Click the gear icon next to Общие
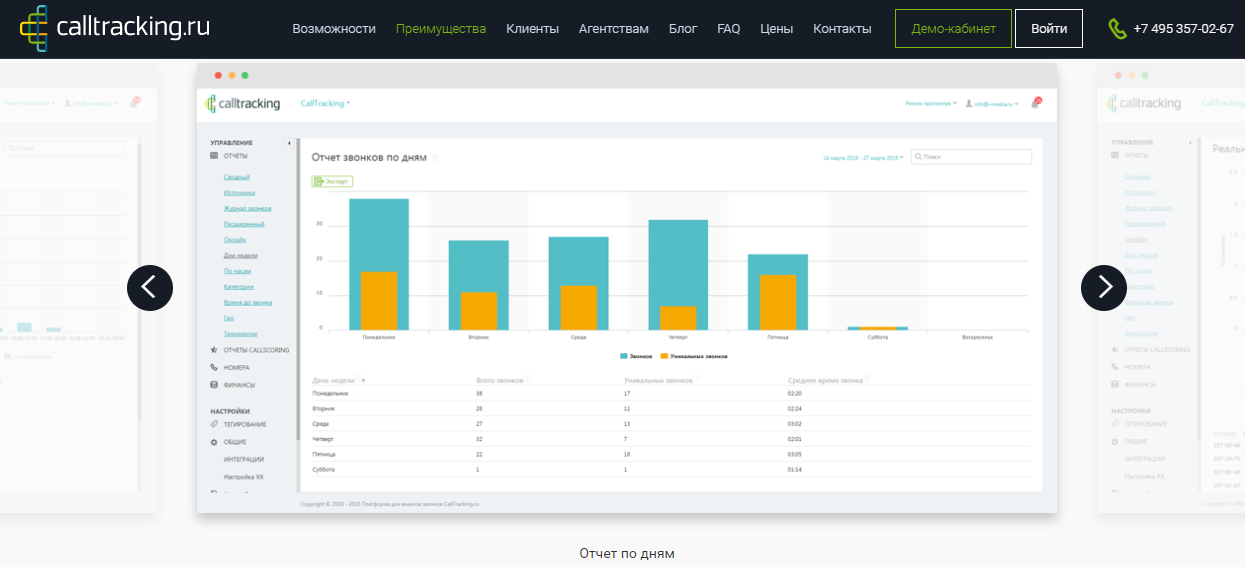Image resolution: width=1245 pixels, height=567 pixels. (214, 442)
